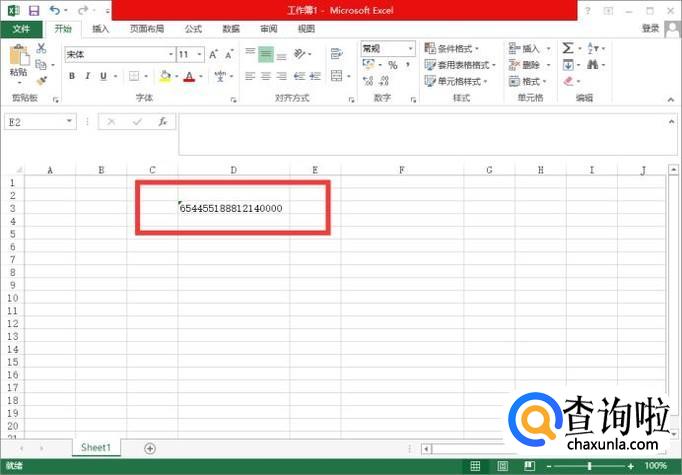Select the Format Painter brush

[41, 81]
